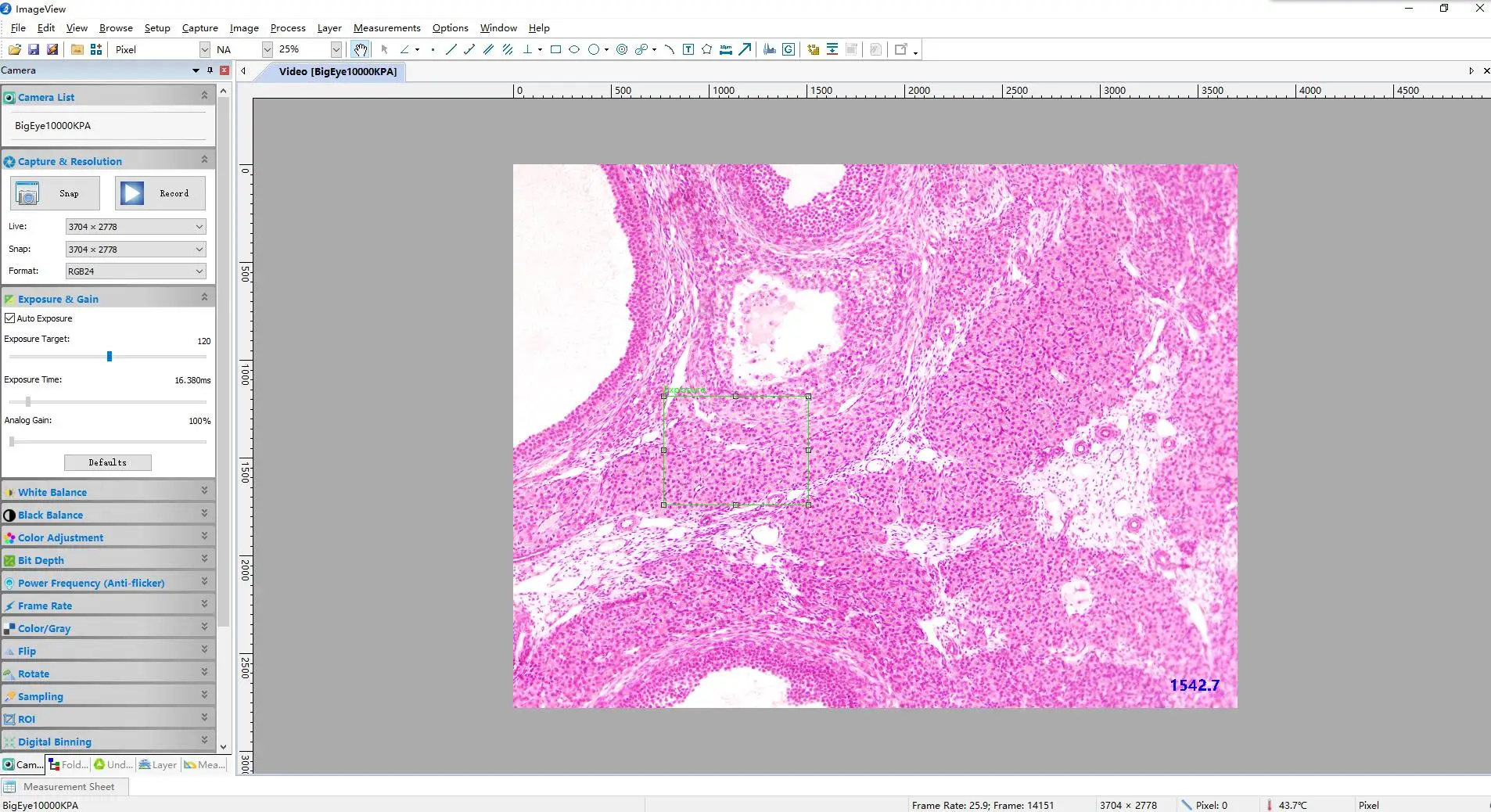
Task: Select the angle measurement tool
Action: point(404,49)
